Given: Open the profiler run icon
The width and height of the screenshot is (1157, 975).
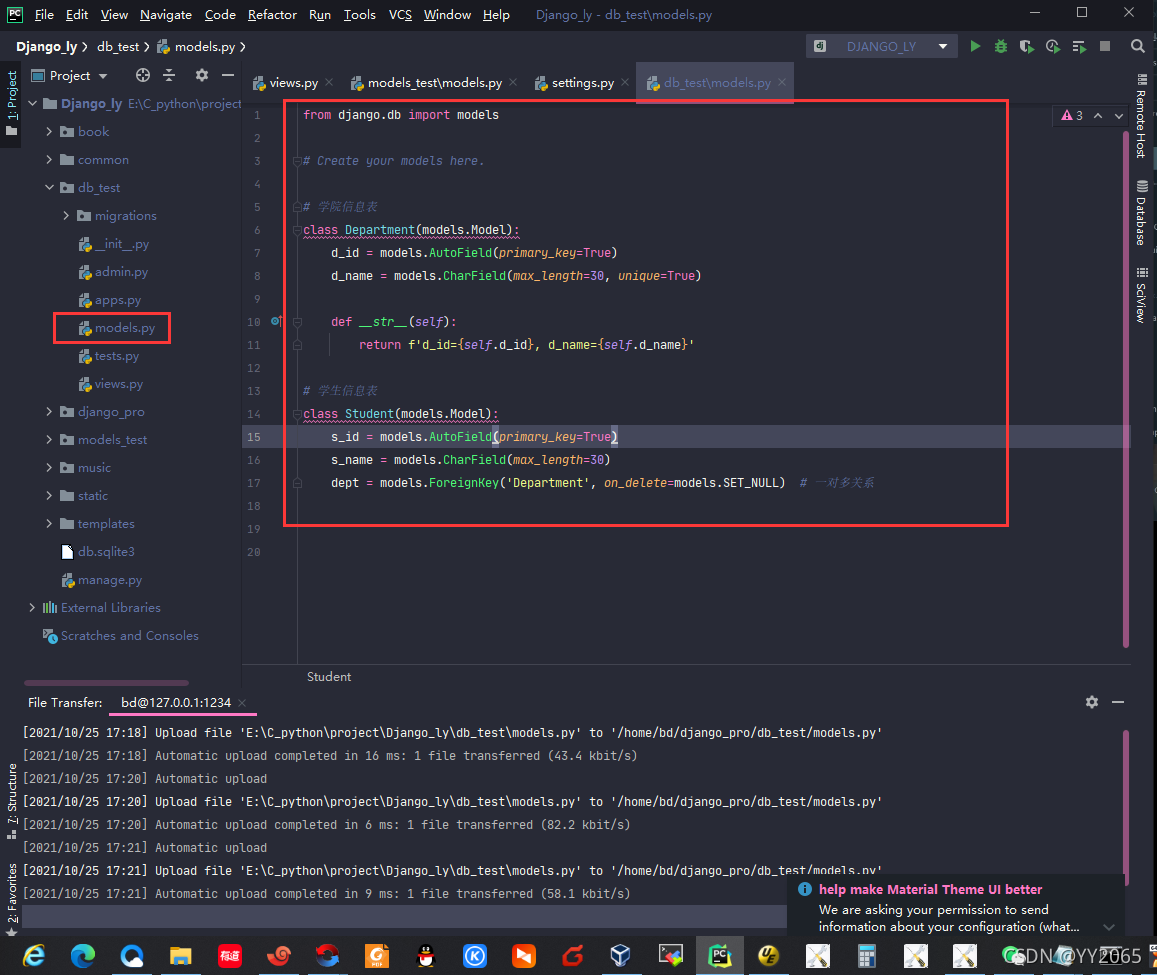Looking at the screenshot, I should pyautogui.click(x=1053, y=46).
